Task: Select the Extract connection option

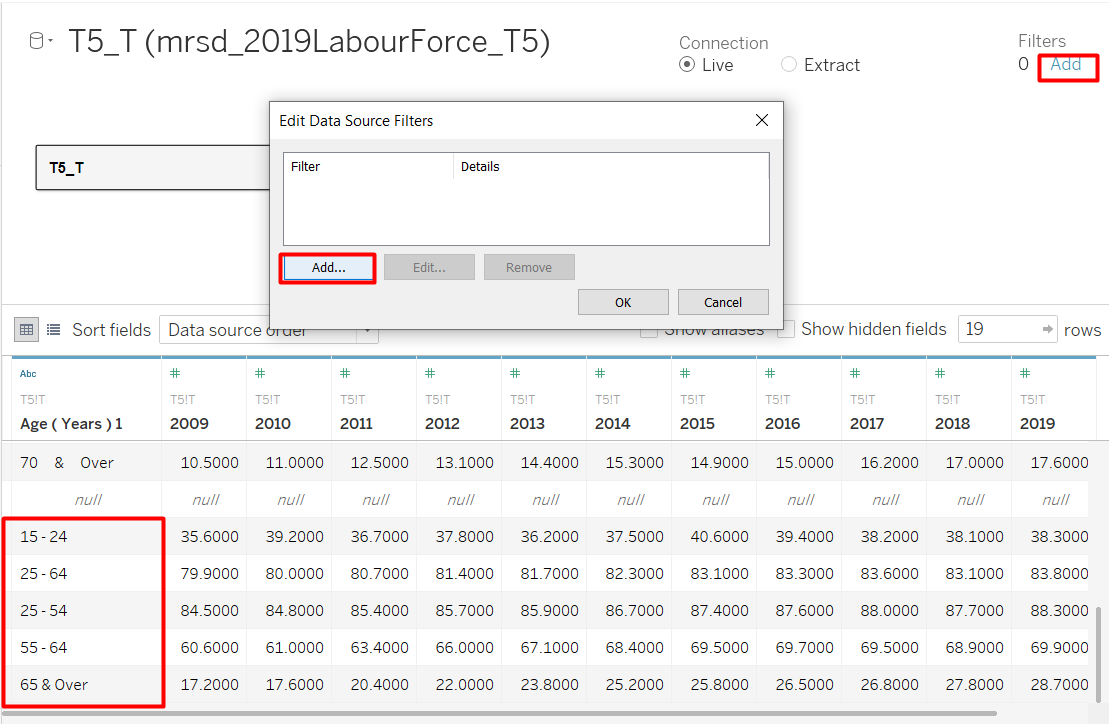Action: point(789,65)
